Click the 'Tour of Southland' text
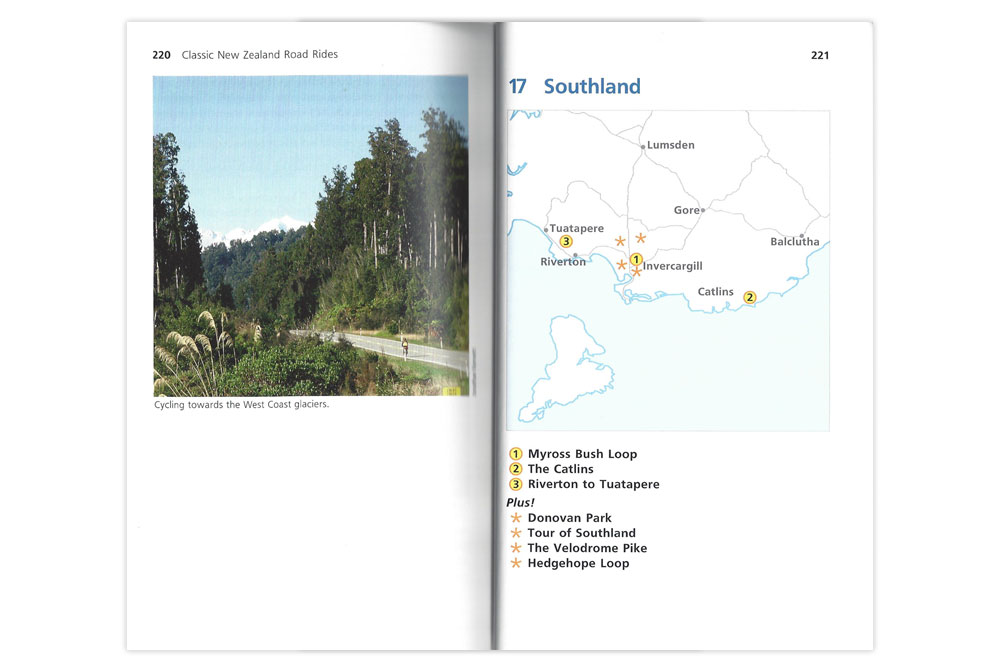 click(x=582, y=532)
